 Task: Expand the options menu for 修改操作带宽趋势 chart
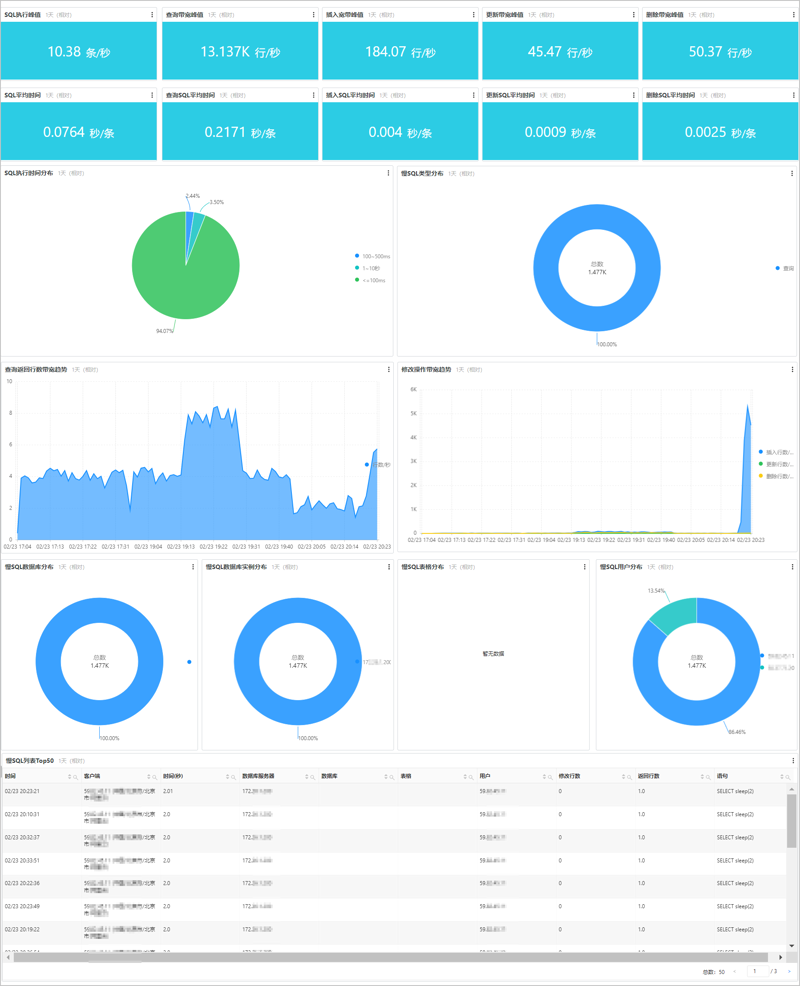792,369
